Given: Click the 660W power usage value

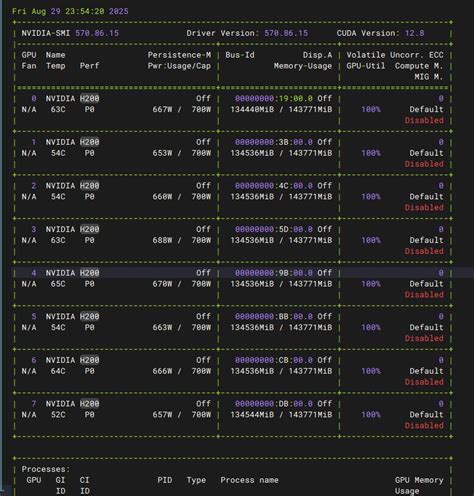Looking at the screenshot, I should (x=162, y=197).
